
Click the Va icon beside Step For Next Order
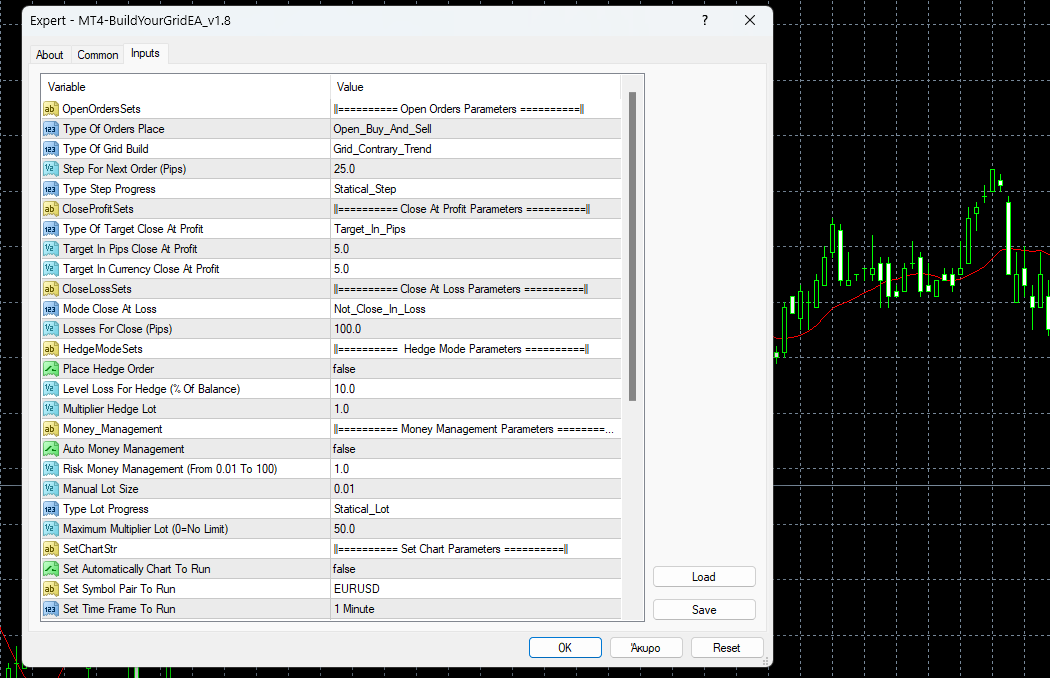coord(50,169)
